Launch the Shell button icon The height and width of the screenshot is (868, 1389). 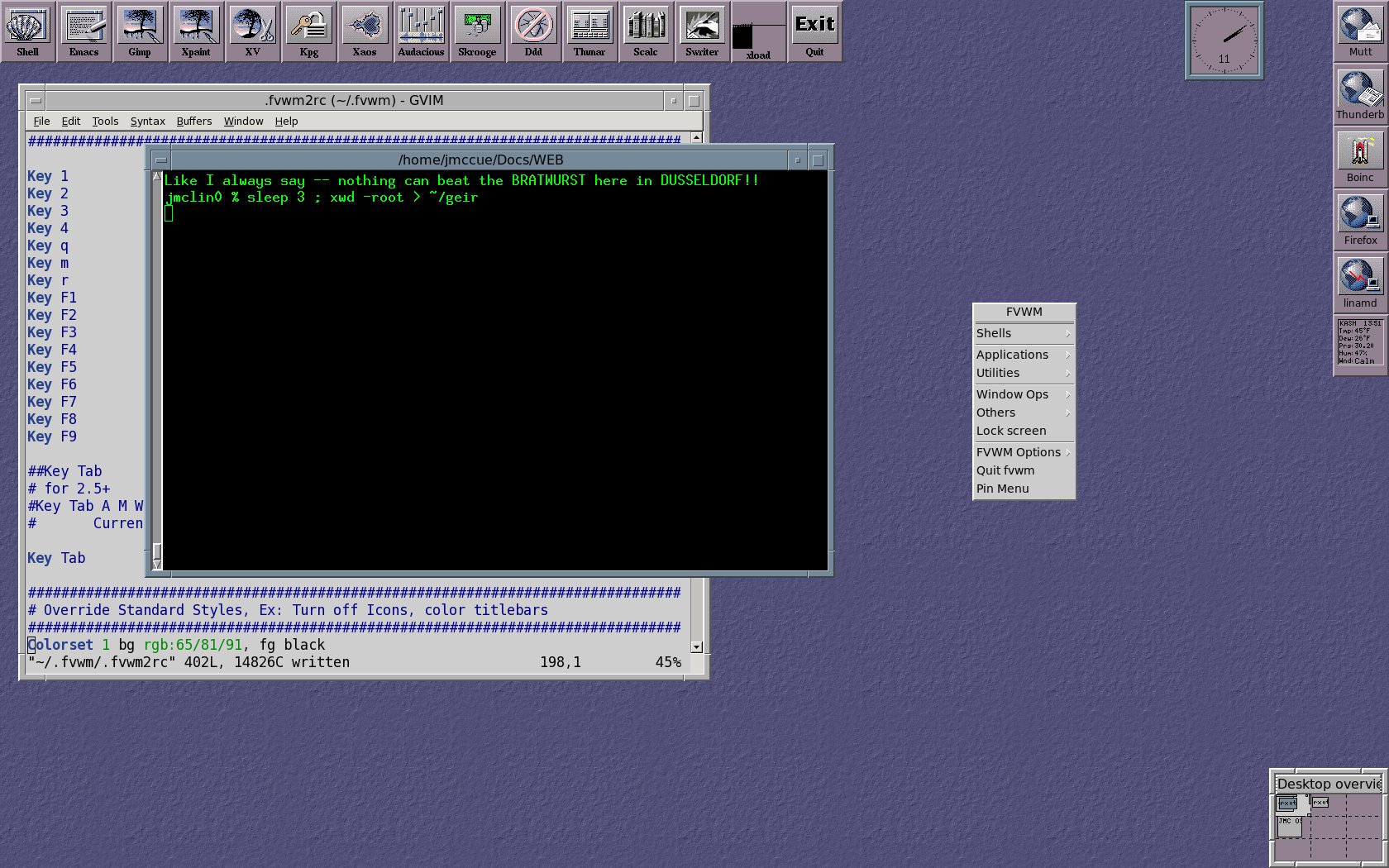28,31
